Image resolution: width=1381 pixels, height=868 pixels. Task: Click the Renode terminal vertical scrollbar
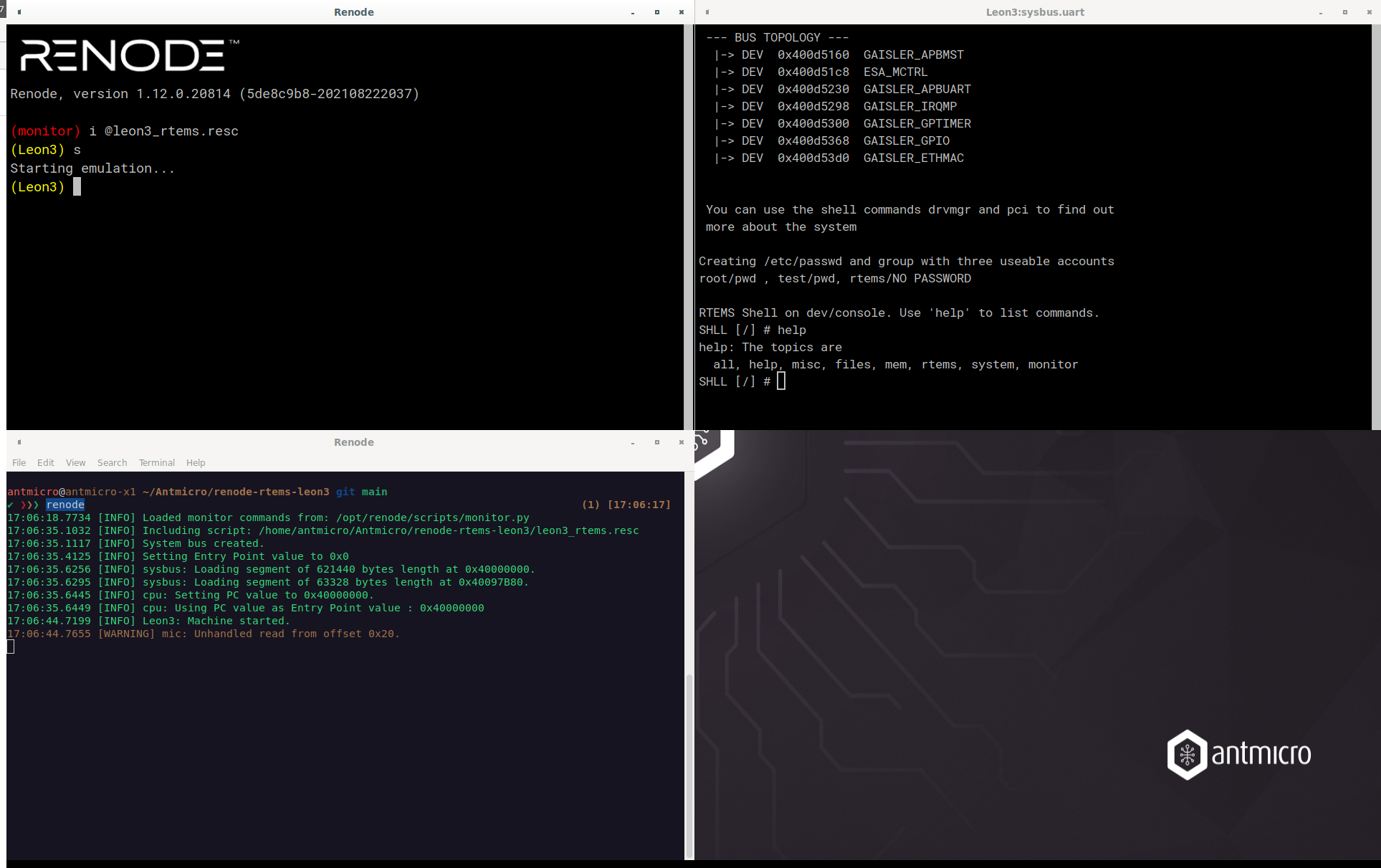689,765
